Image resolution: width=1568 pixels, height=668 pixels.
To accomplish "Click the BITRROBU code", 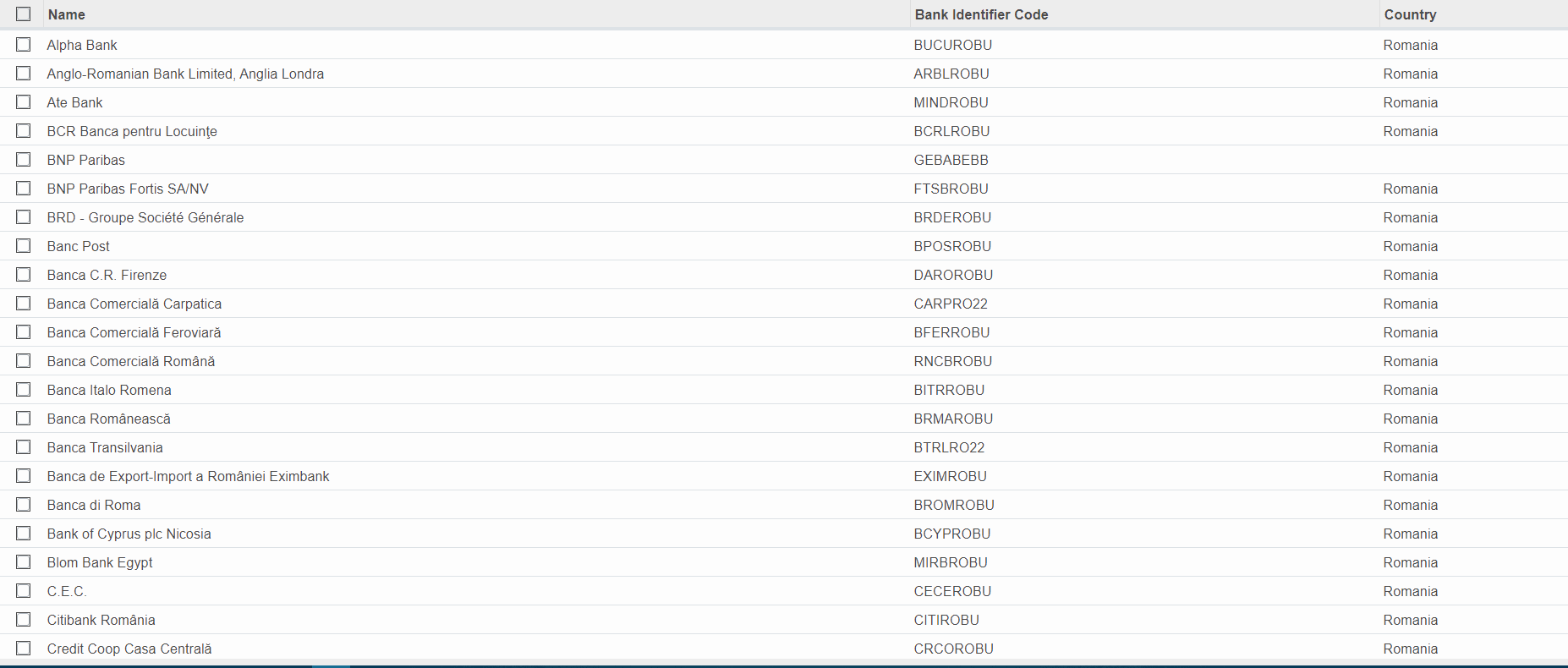I will [x=950, y=390].
